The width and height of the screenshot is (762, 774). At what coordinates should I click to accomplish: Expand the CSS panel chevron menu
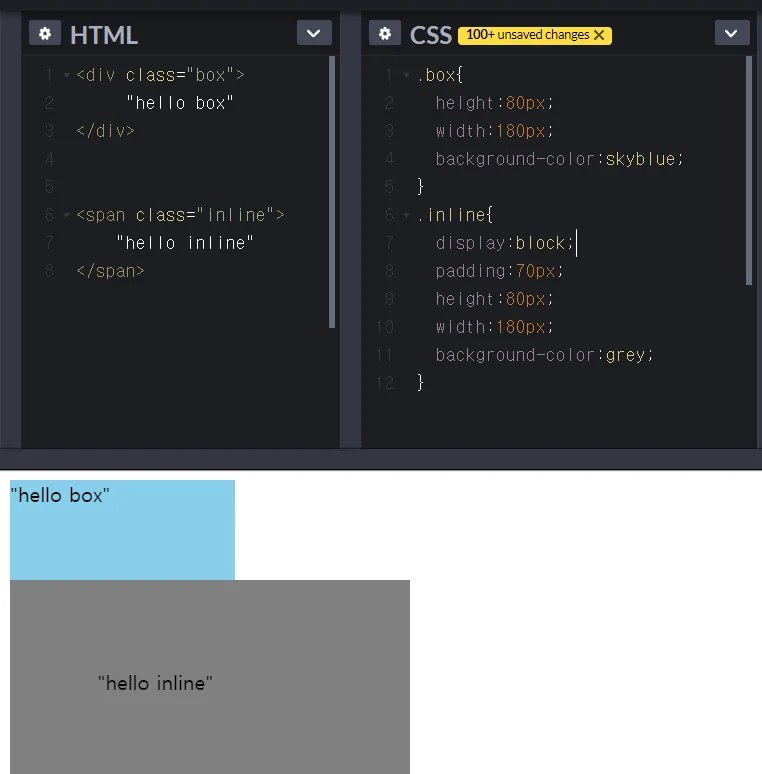[x=732, y=34]
